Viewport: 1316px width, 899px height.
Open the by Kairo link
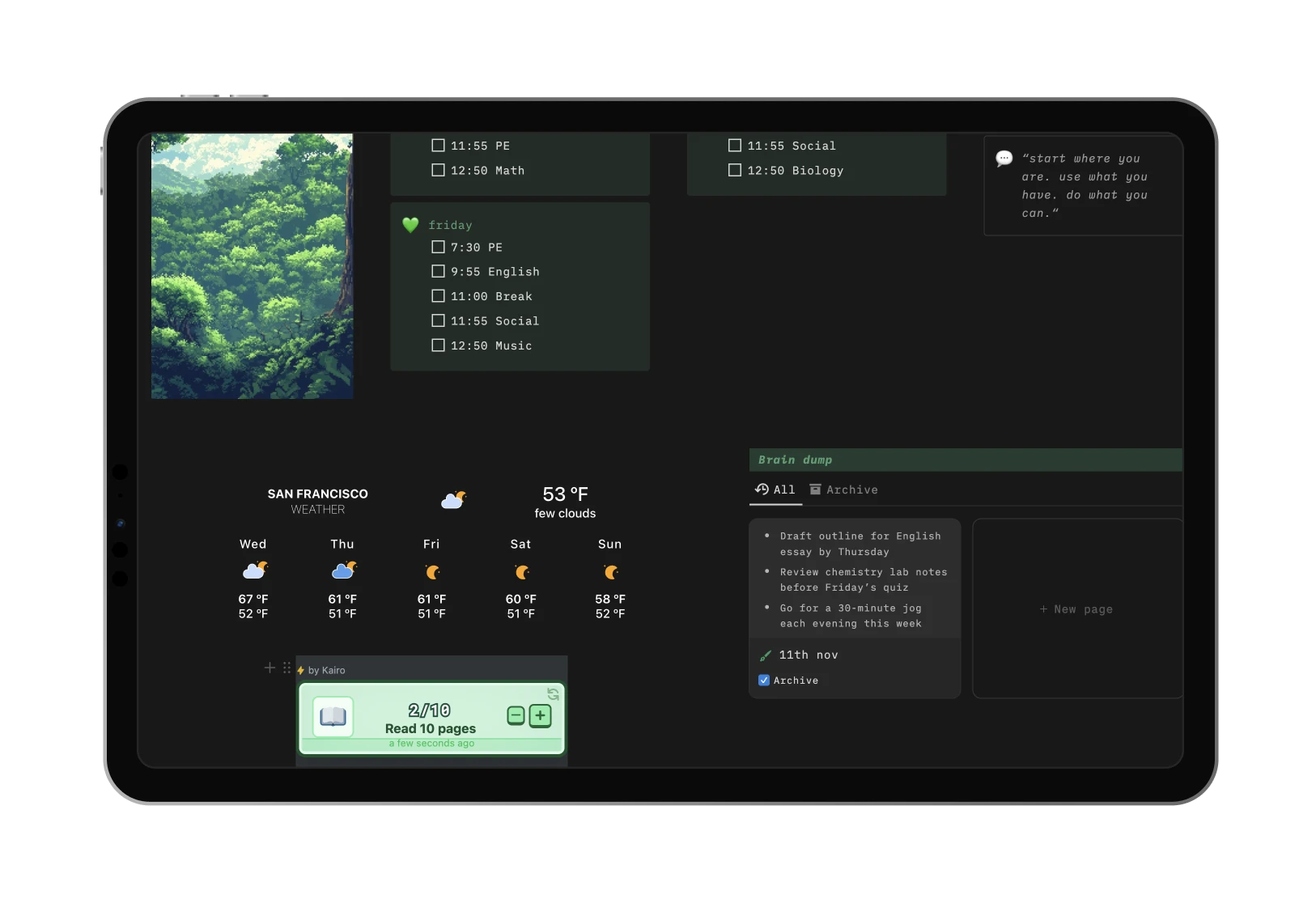coord(326,670)
